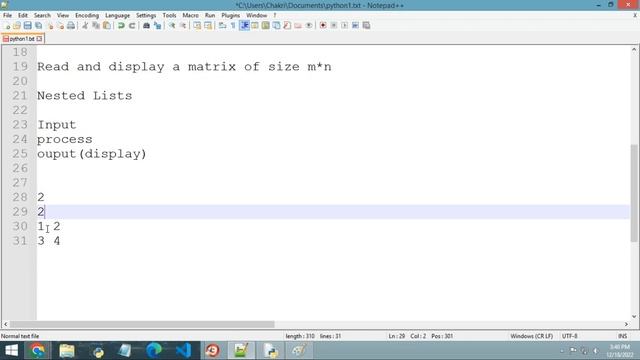
Task: Click the 'ouput(display)' line
Action: (91, 154)
